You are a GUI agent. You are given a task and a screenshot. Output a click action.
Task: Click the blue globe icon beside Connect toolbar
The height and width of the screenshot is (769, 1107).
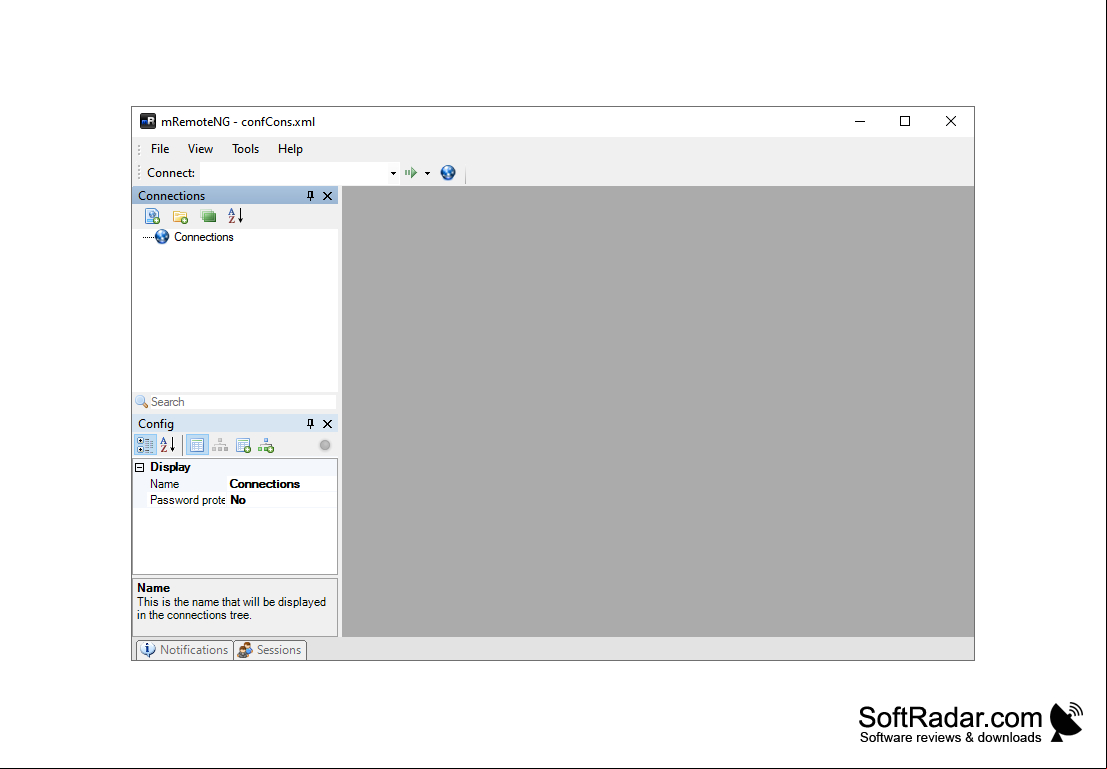[448, 172]
